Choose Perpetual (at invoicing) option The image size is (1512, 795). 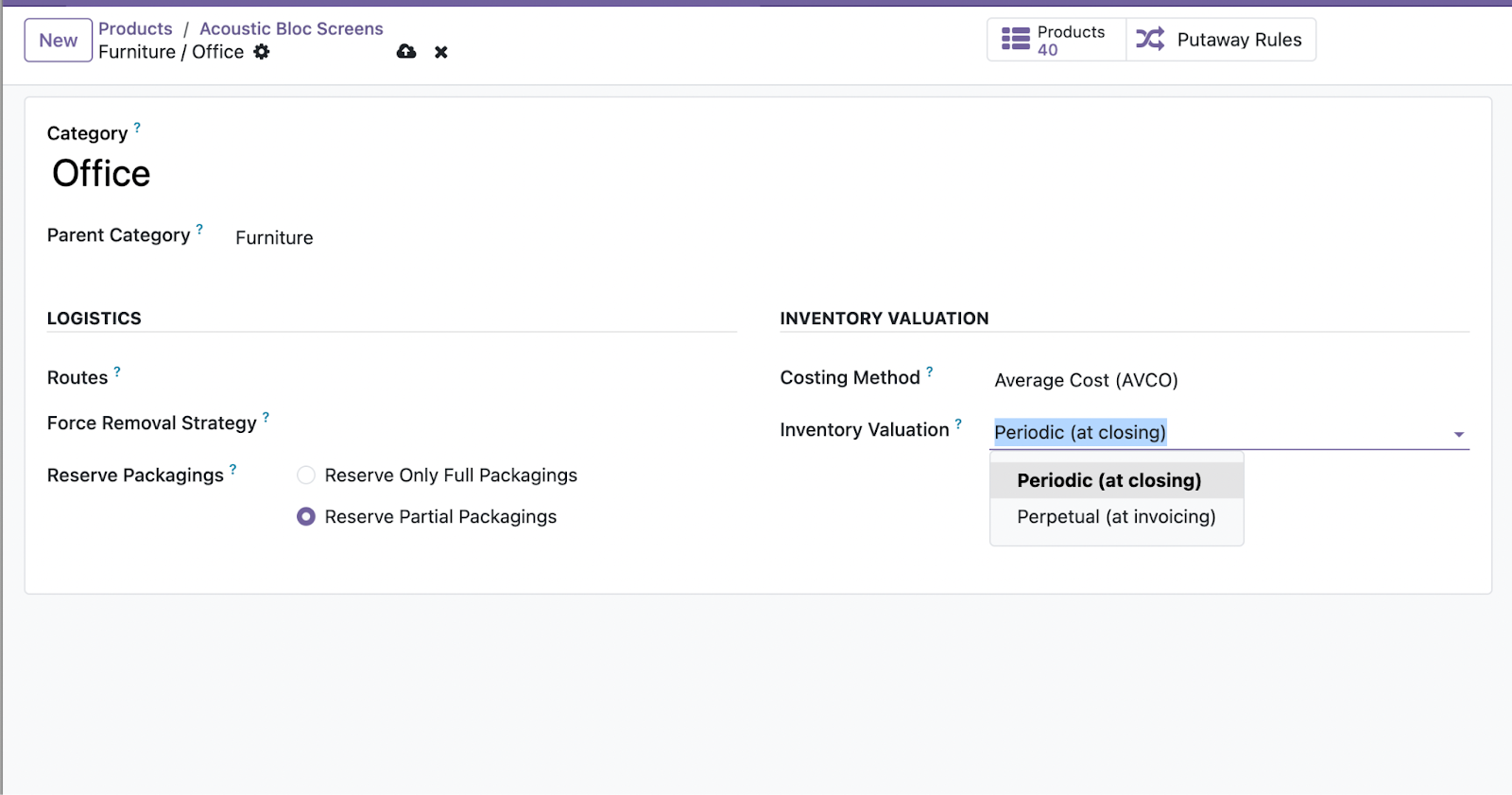coord(1116,517)
